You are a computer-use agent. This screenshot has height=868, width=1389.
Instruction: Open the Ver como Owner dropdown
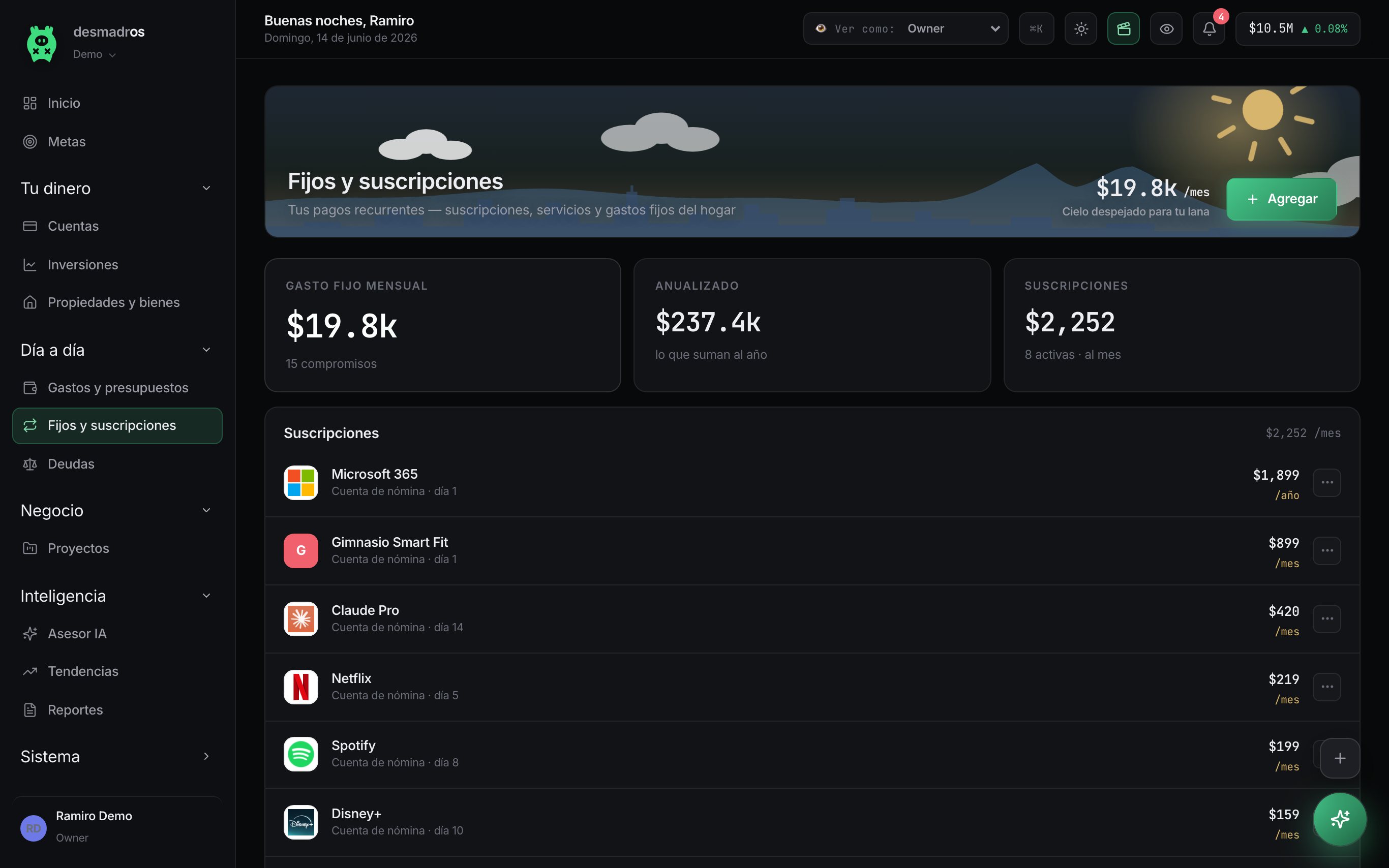click(905, 28)
